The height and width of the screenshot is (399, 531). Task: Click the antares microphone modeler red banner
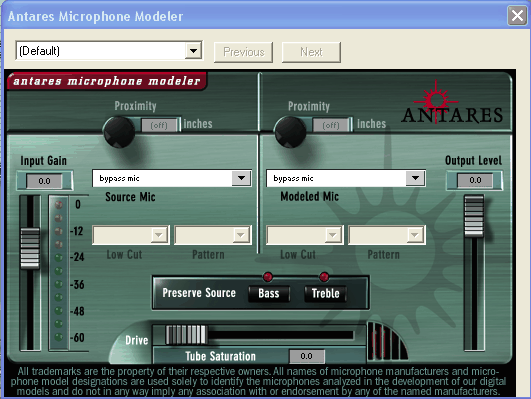[107, 81]
